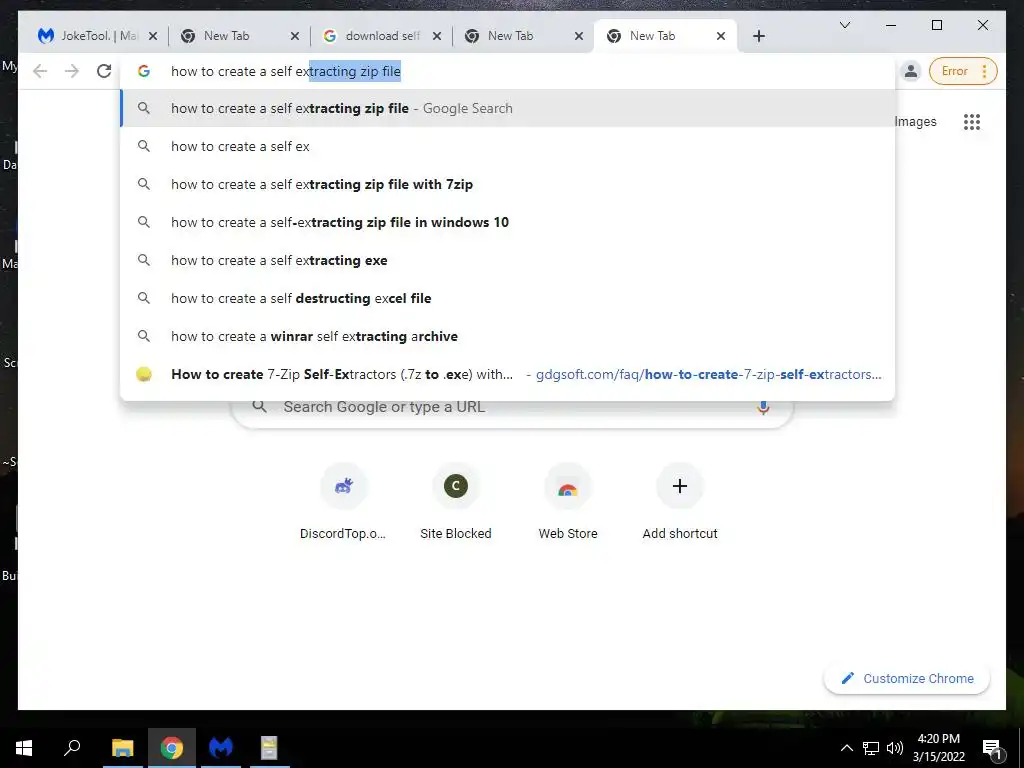Close the JokeTool Malwarebytes tab
1024x768 pixels.
coord(153,36)
